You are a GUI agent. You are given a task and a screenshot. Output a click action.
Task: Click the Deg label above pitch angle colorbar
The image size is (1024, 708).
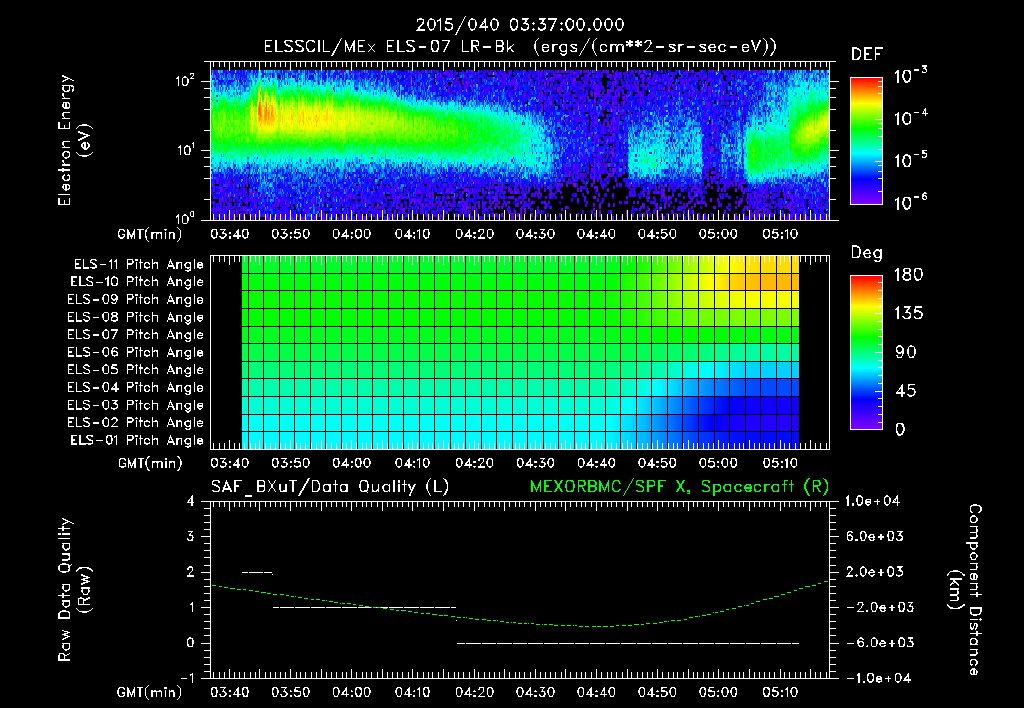pos(866,253)
